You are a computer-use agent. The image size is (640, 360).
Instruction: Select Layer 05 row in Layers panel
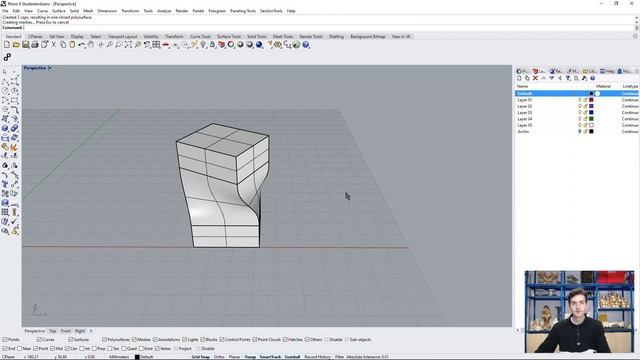(576, 125)
